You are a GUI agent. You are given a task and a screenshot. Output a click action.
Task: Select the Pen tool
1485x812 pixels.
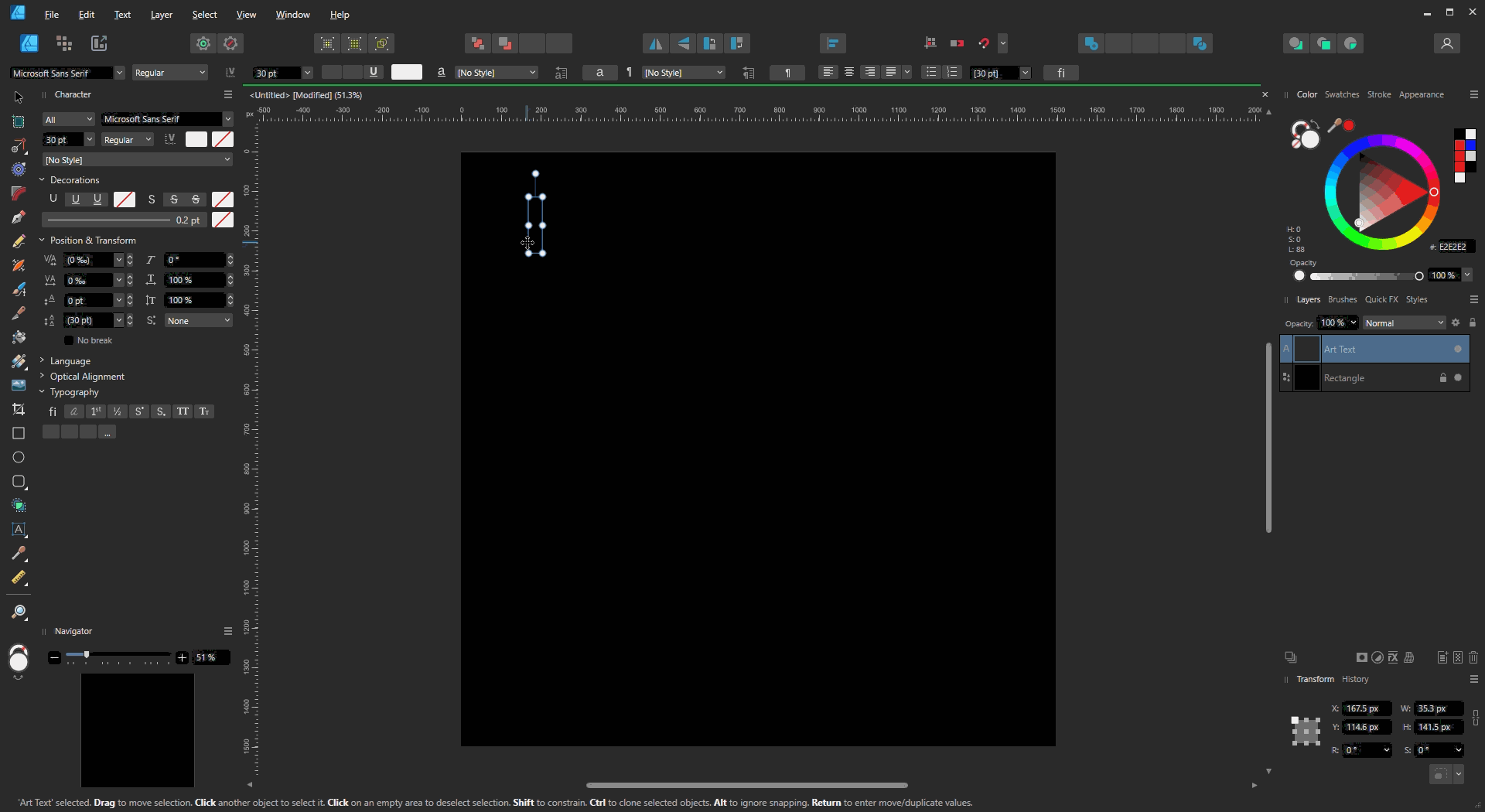point(19,217)
